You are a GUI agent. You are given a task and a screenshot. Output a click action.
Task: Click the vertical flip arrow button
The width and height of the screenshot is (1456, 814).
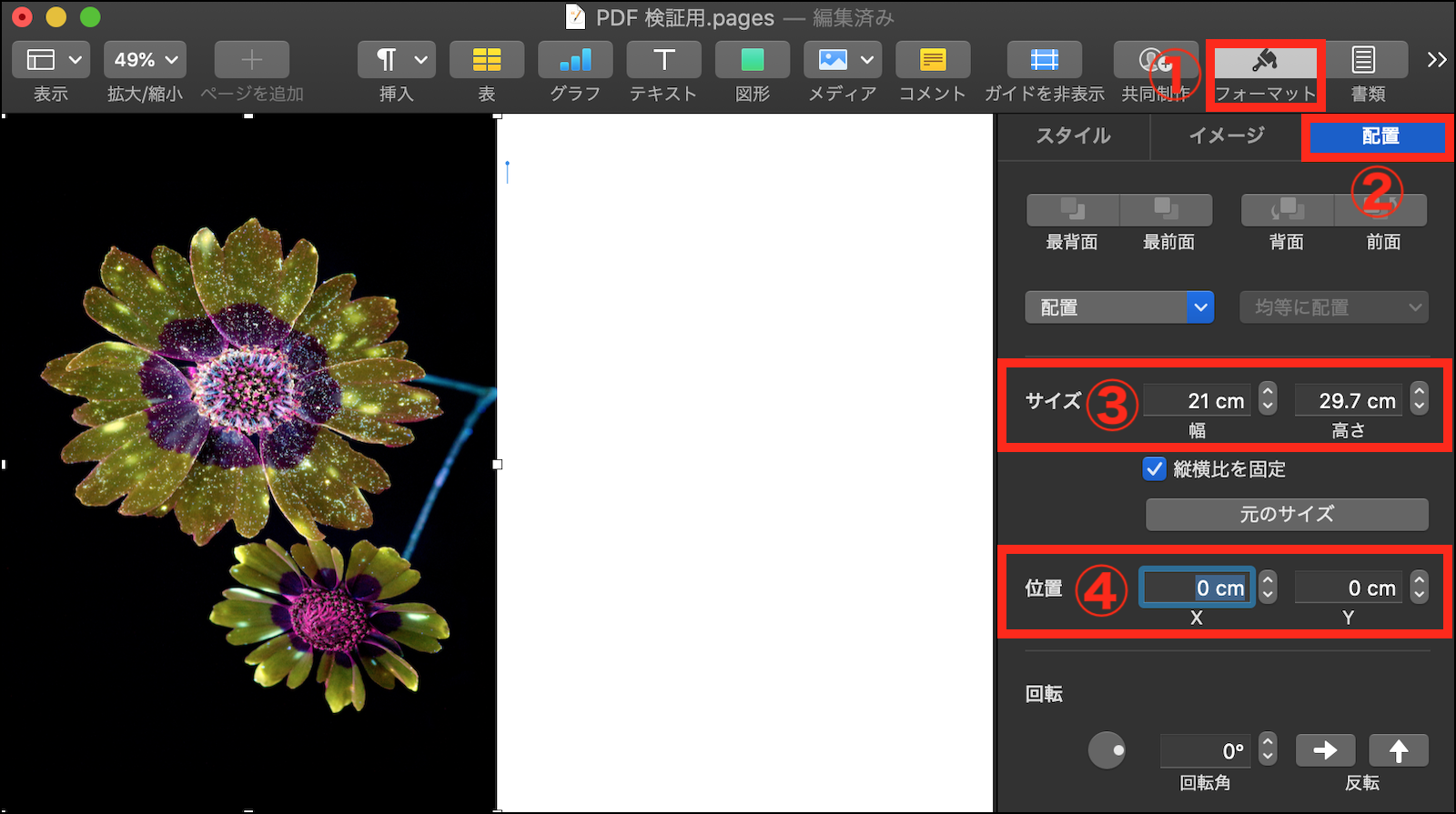1398,750
